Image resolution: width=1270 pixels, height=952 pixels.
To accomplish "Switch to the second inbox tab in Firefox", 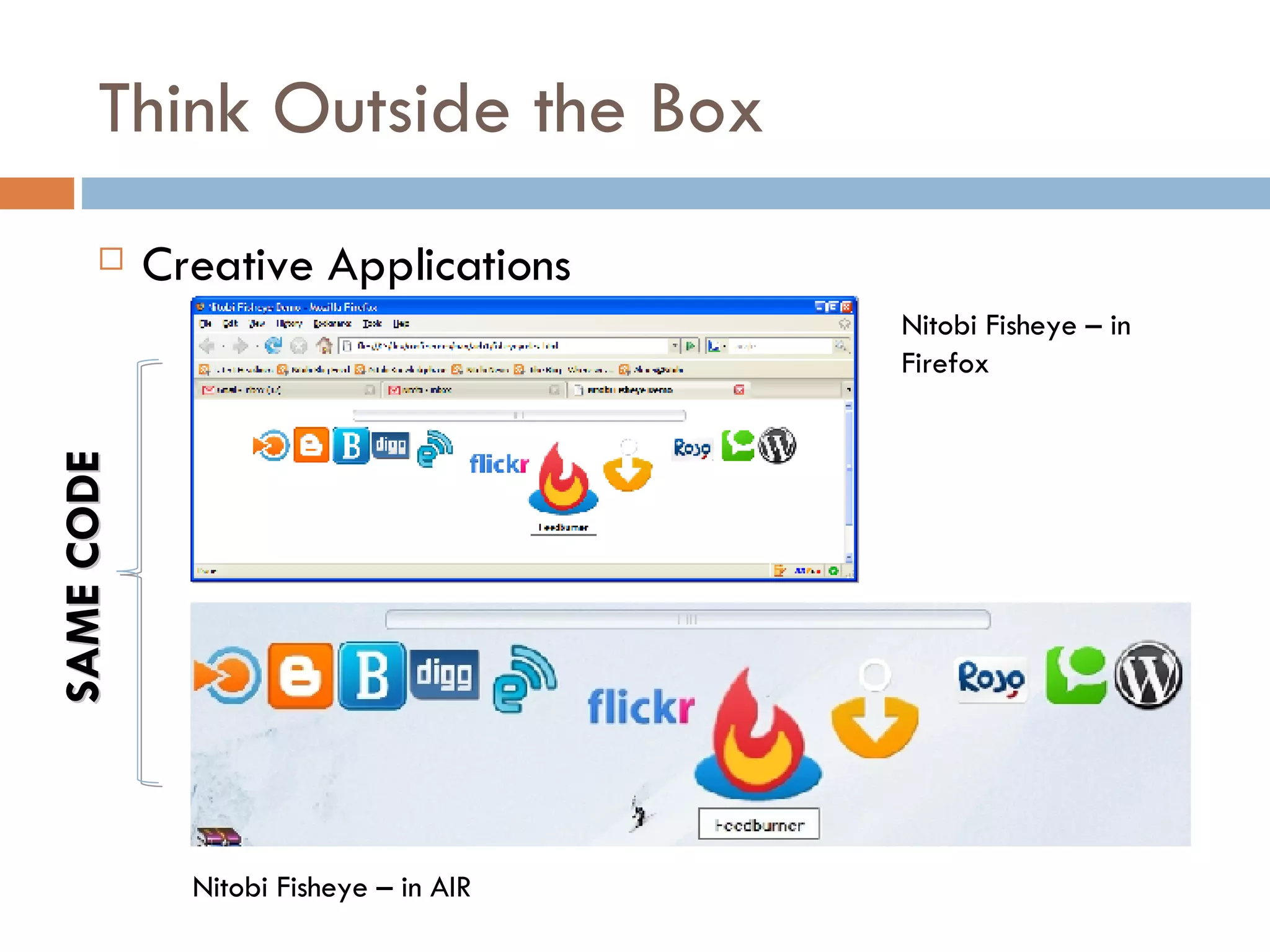I will tap(473, 390).
